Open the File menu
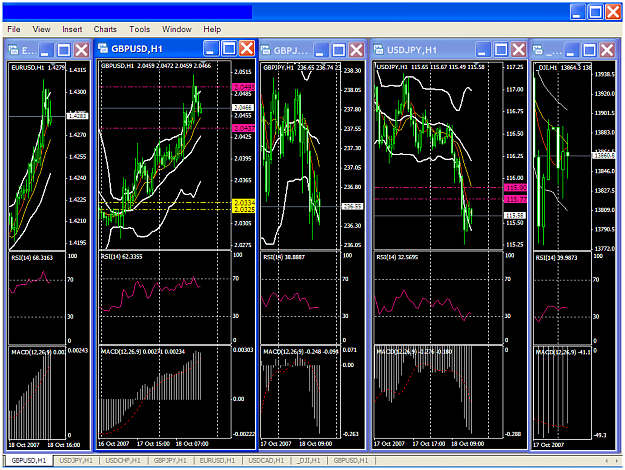Screen dimensions: 625x470 (x=14, y=29)
